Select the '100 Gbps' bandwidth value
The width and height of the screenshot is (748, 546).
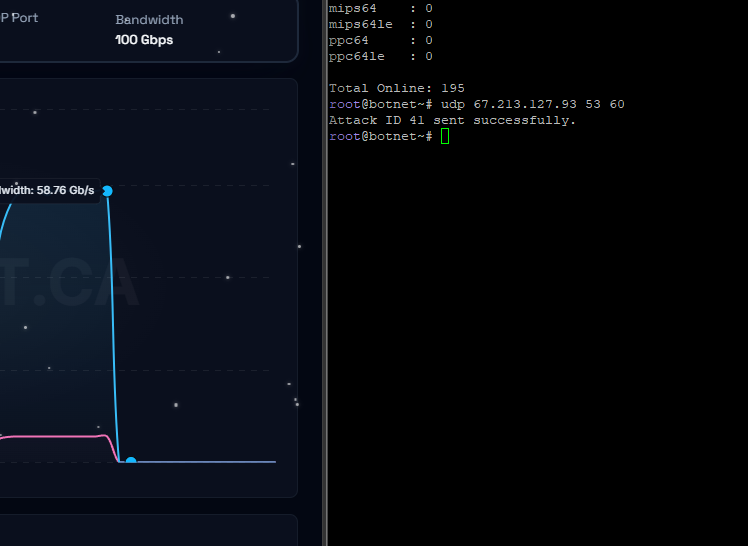point(144,40)
